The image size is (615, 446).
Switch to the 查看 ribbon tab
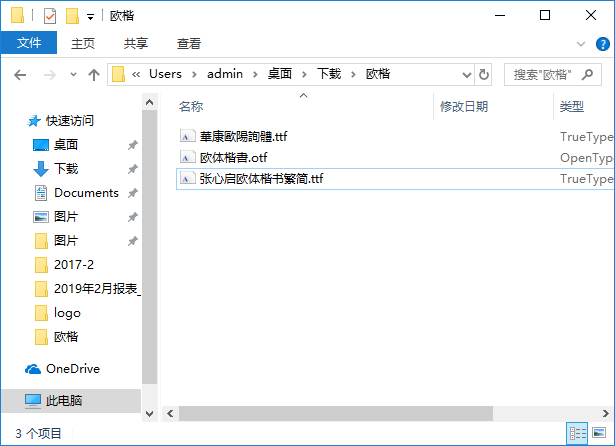point(189,43)
